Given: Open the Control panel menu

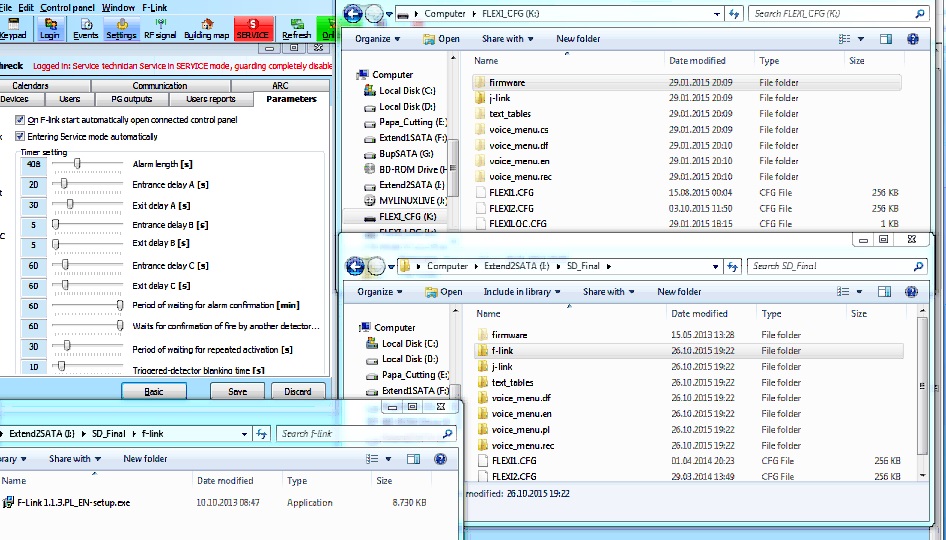Looking at the screenshot, I should 68,7.
